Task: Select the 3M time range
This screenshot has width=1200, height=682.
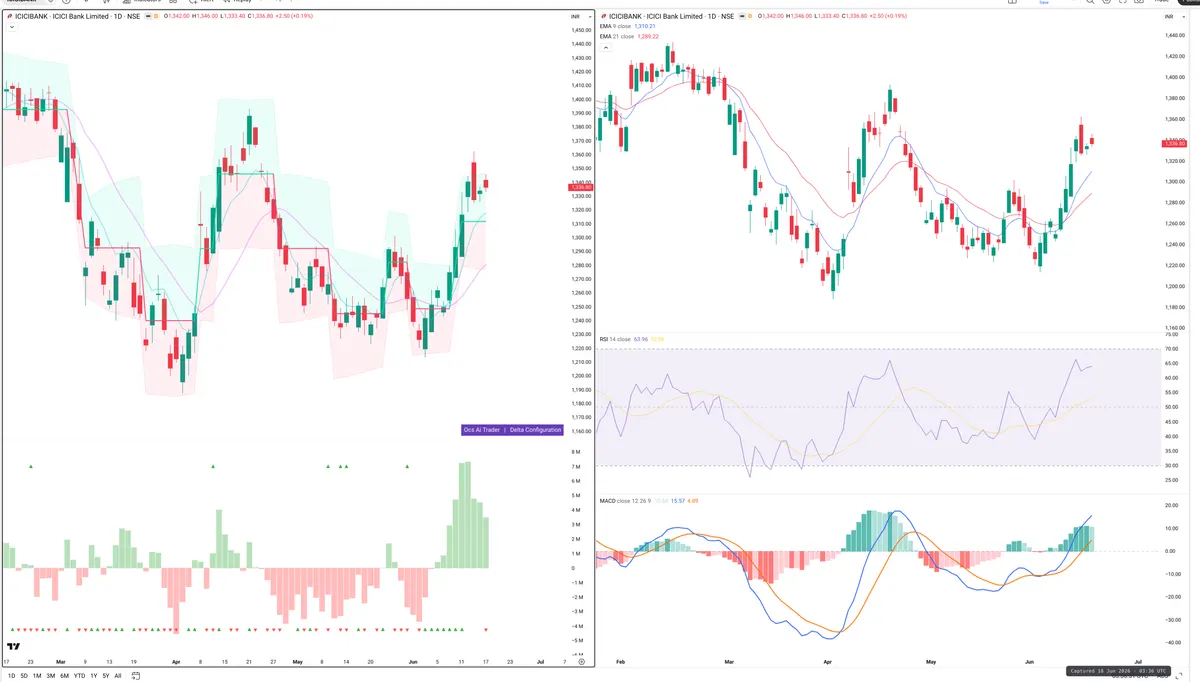Action: pos(51,676)
